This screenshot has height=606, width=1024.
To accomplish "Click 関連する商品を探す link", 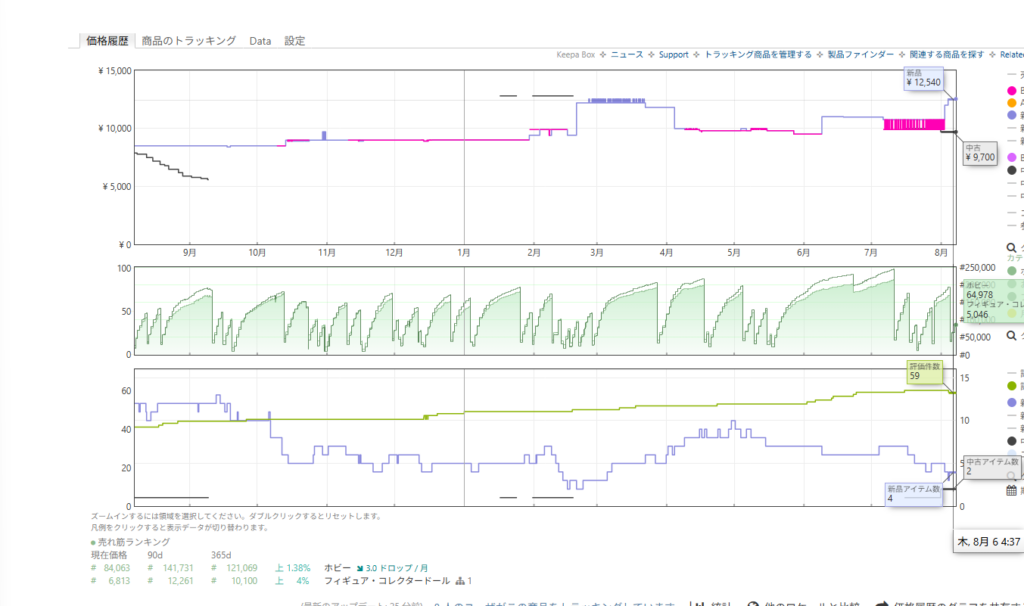I will click(946, 55).
